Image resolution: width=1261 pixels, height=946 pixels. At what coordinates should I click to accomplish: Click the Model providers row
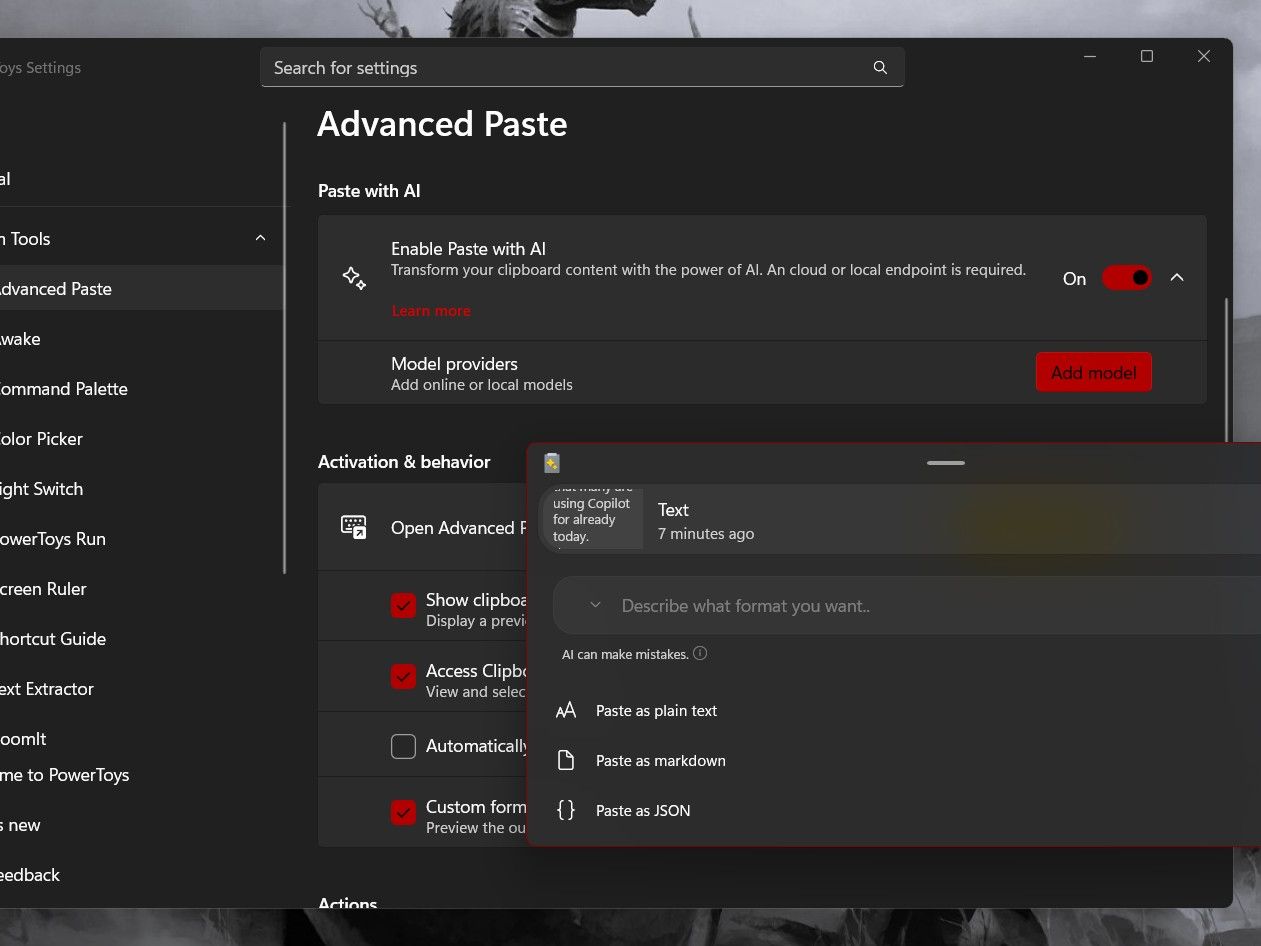[762, 372]
